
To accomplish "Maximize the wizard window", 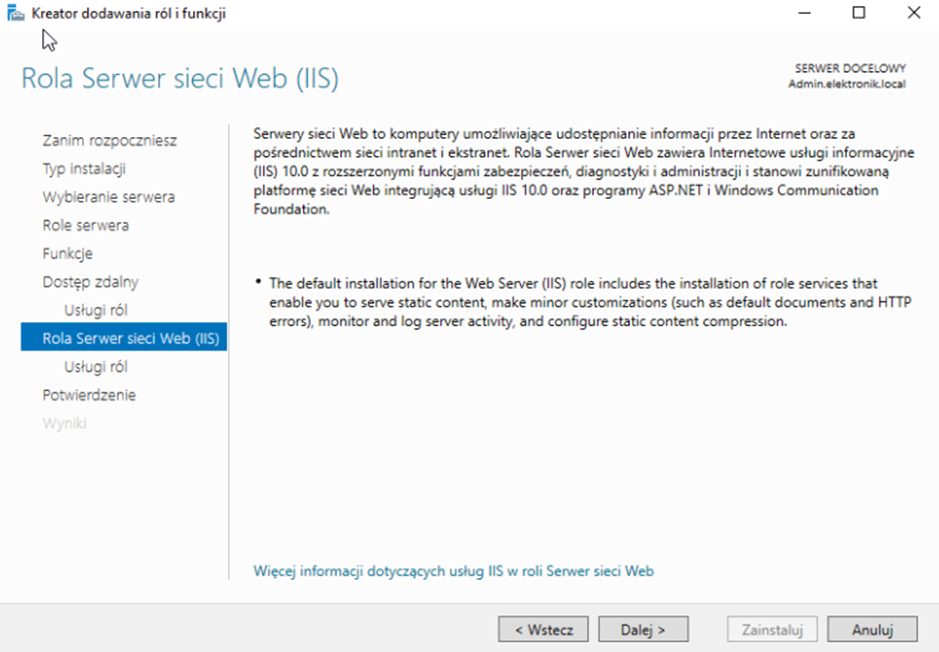I will pos(859,14).
